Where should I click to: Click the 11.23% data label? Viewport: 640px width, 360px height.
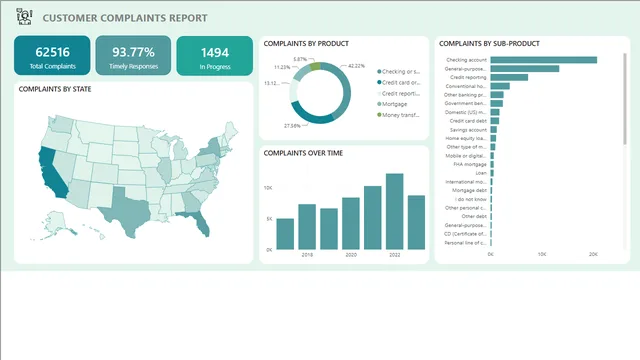(x=282, y=67)
